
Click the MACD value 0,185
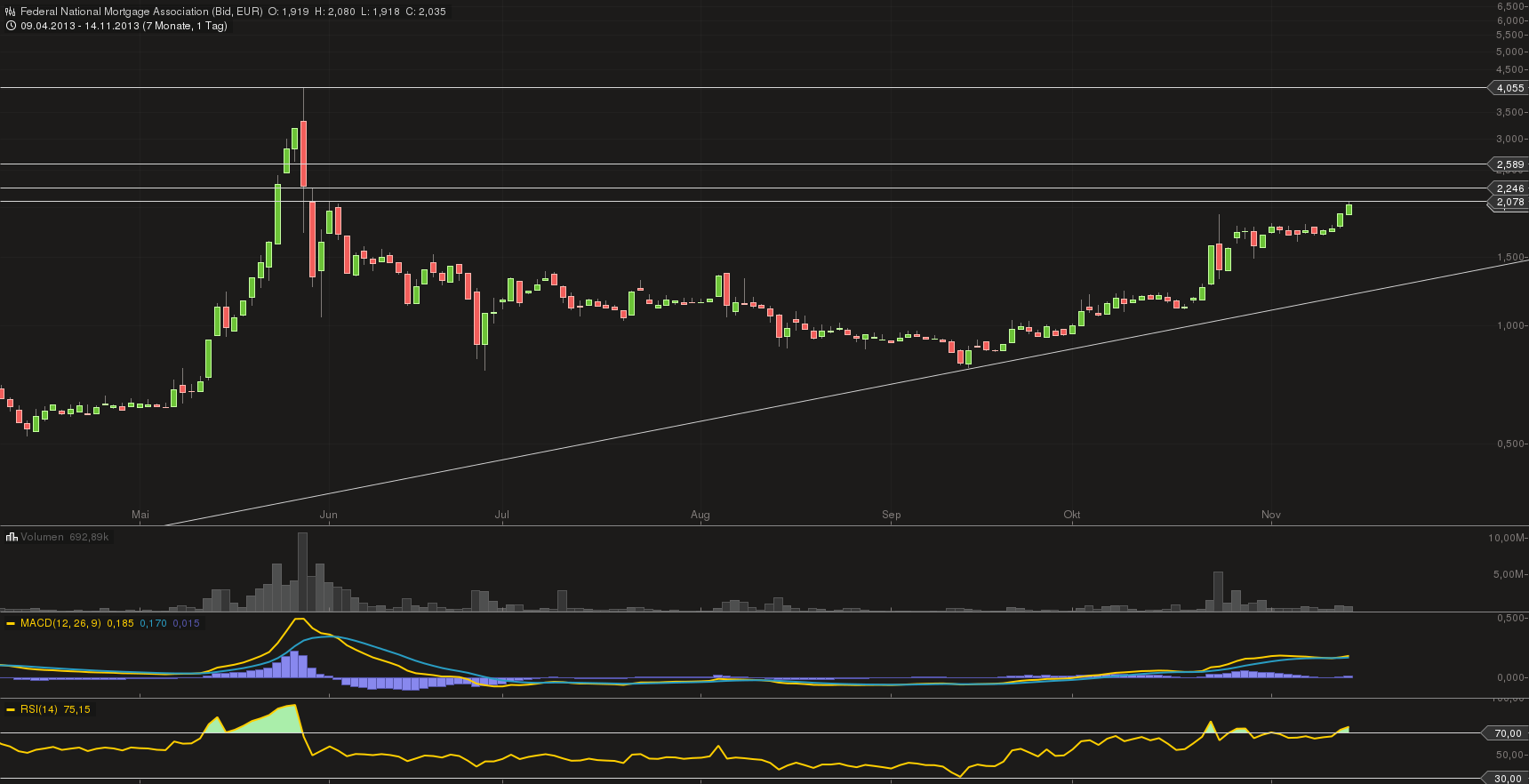point(120,623)
